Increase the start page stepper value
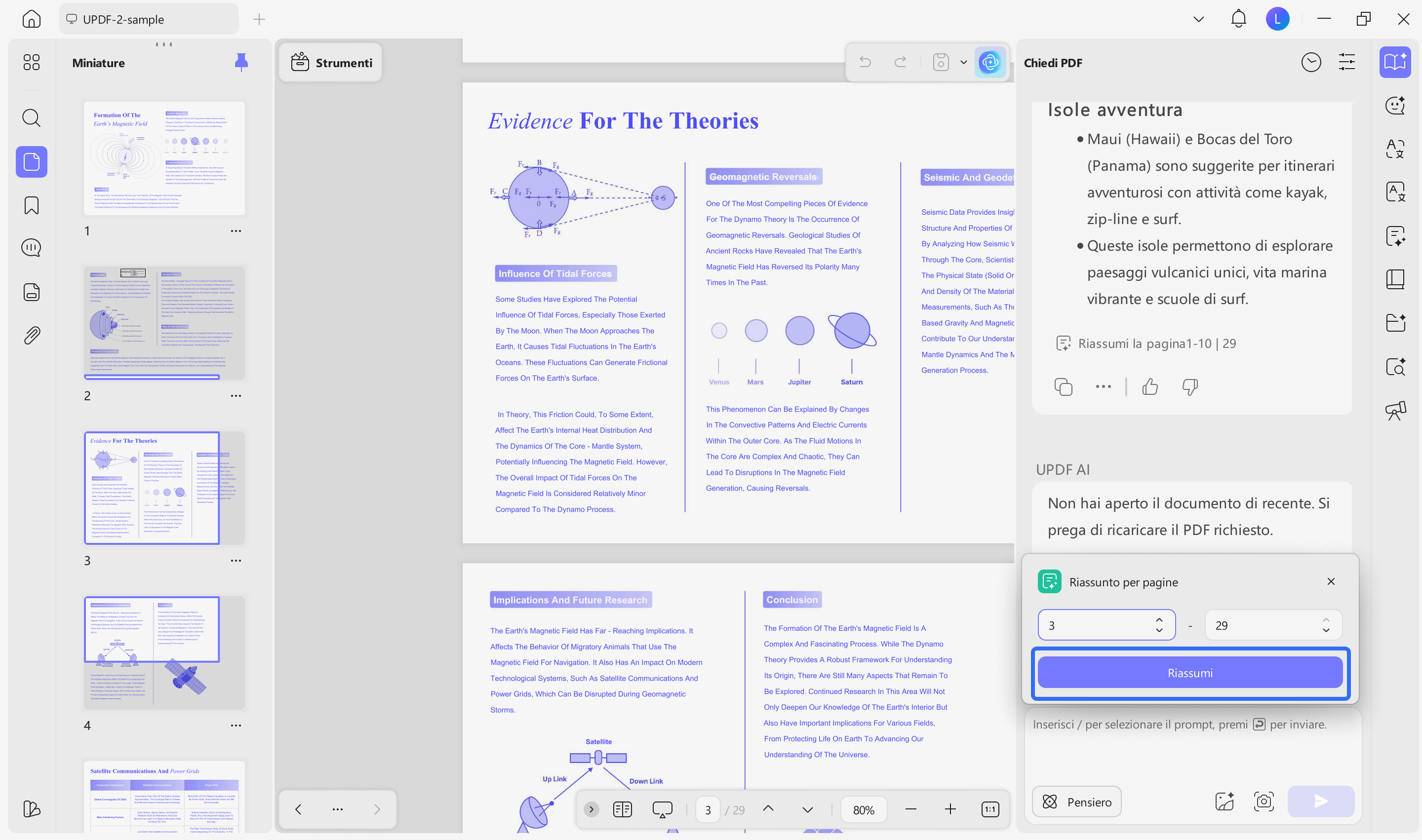Image resolution: width=1422 pixels, height=840 pixels. (x=1159, y=620)
